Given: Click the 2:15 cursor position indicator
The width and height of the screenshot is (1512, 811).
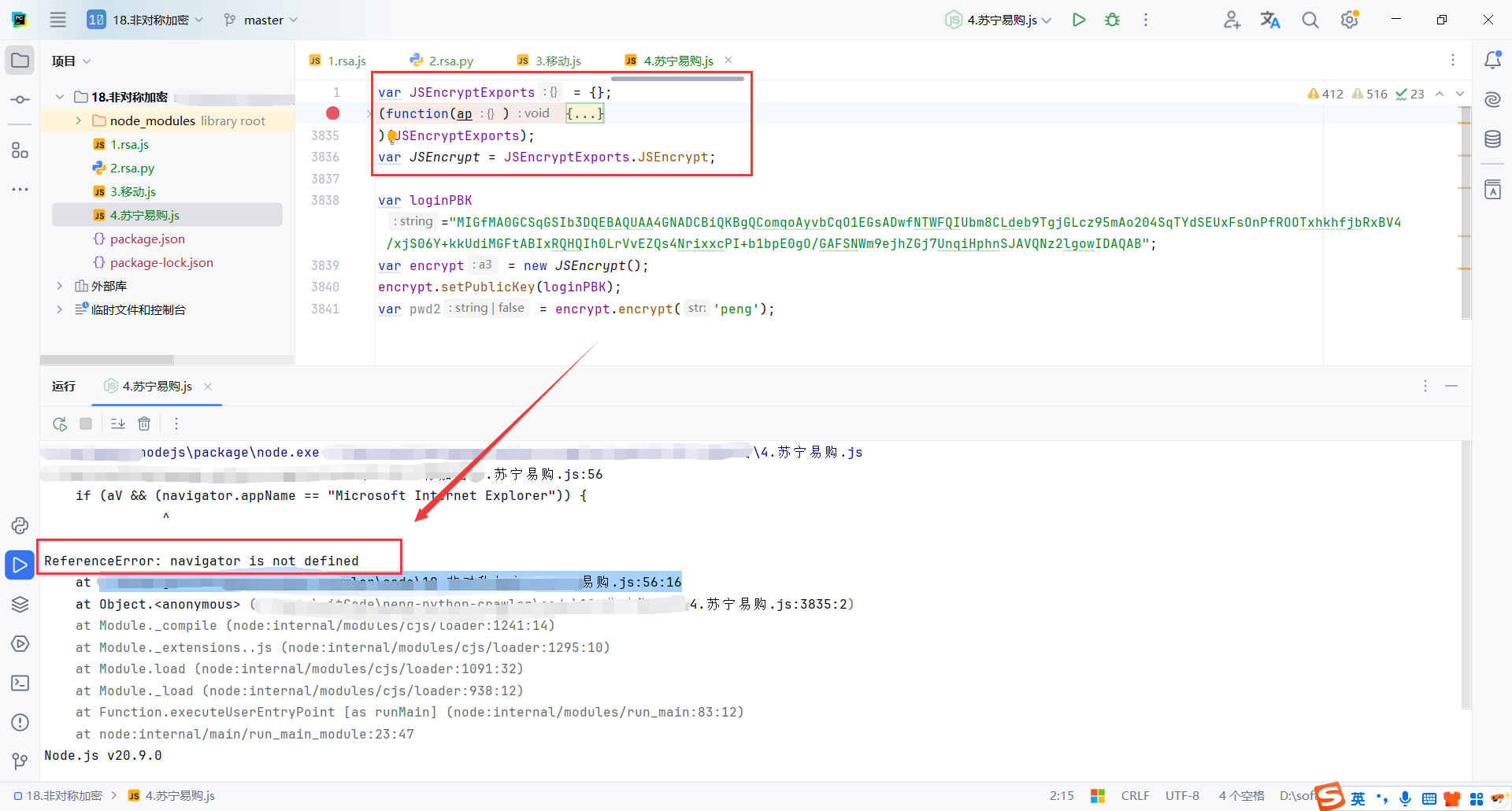Looking at the screenshot, I should [x=1062, y=796].
